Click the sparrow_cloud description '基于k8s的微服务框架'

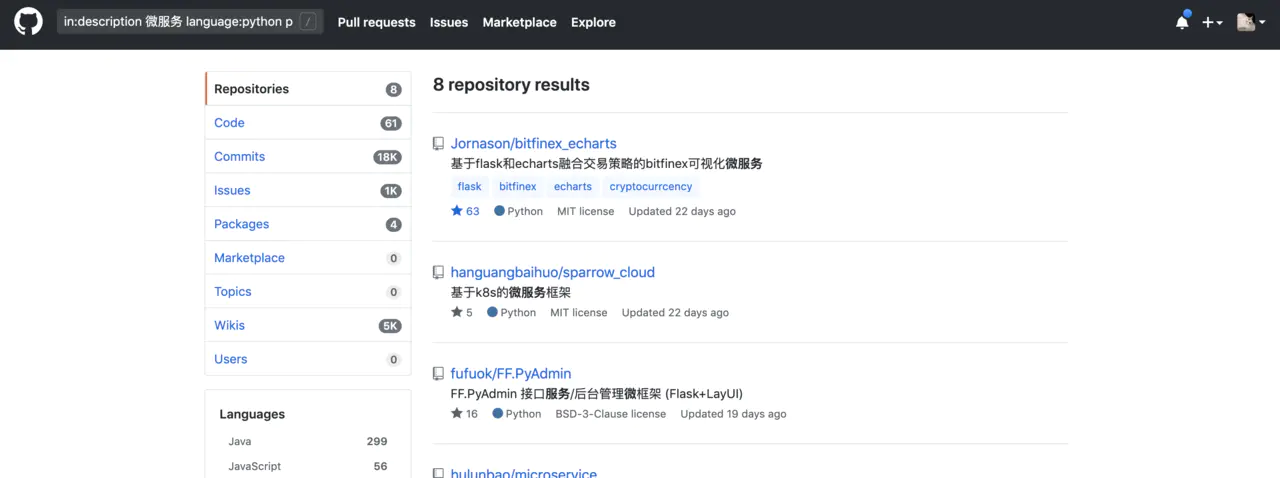510,292
